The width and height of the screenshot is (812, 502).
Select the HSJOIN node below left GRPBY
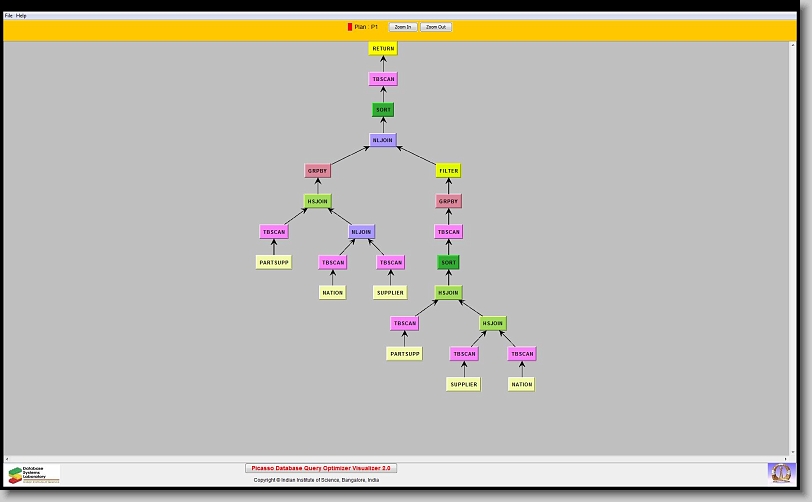coord(317,201)
